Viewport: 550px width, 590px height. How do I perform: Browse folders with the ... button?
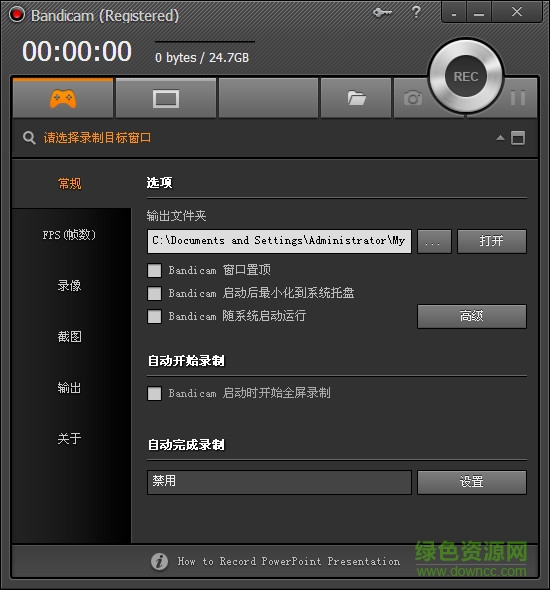pos(434,241)
